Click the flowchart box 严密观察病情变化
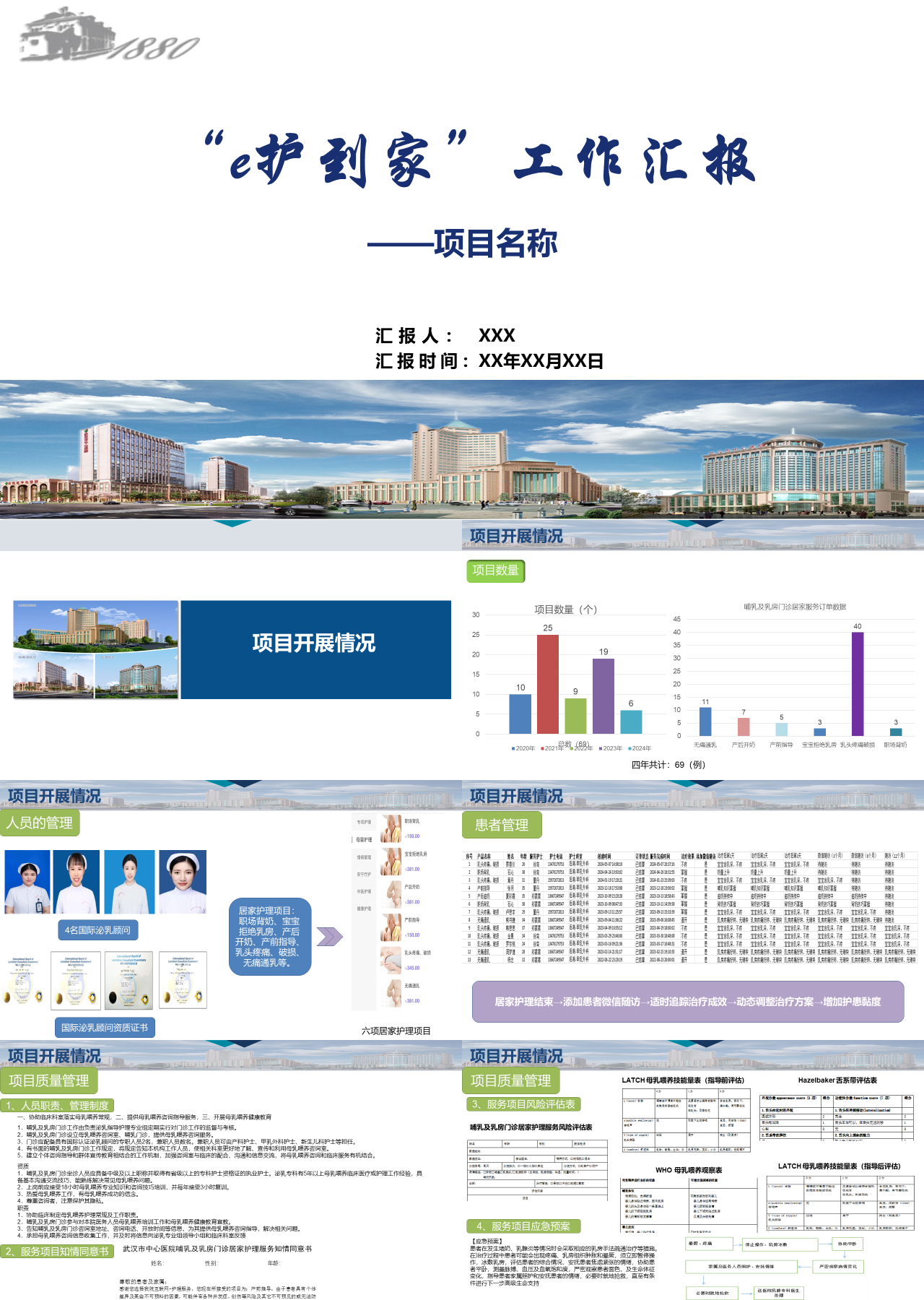The image size is (924, 1300). (x=838, y=1267)
